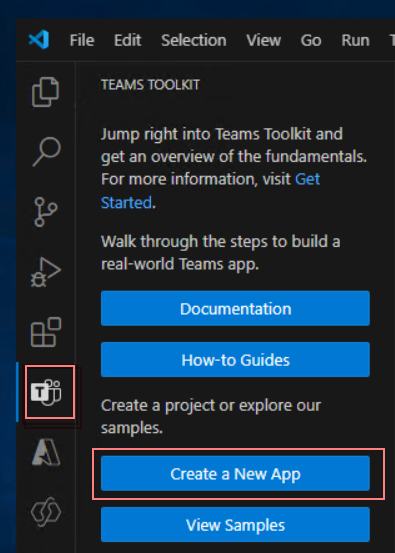Open the Source Control icon
The height and width of the screenshot is (553, 395).
pyautogui.click(x=45, y=212)
